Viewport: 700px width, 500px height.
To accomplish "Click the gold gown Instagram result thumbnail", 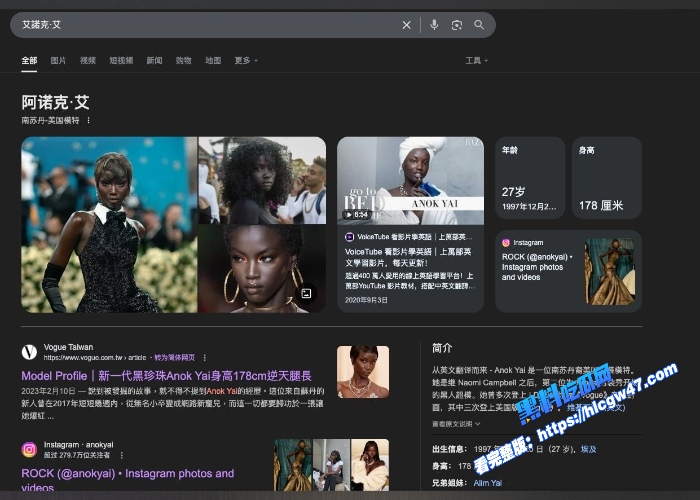I will [x=293, y=465].
